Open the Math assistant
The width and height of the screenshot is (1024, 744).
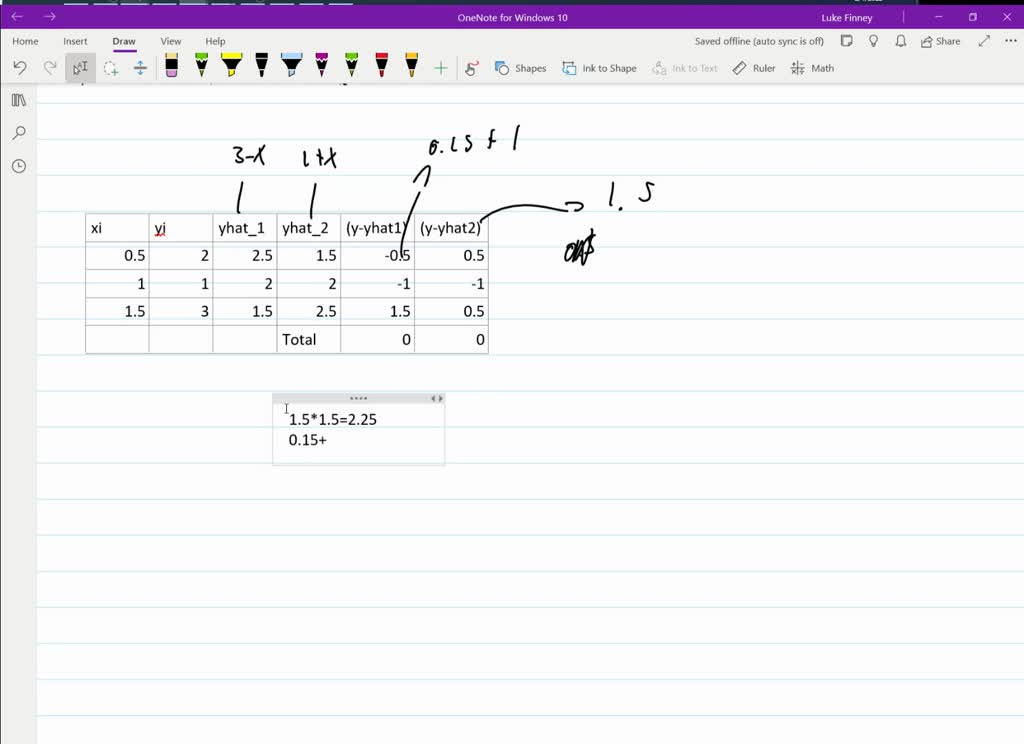pyautogui.click(x=812, y=67)
